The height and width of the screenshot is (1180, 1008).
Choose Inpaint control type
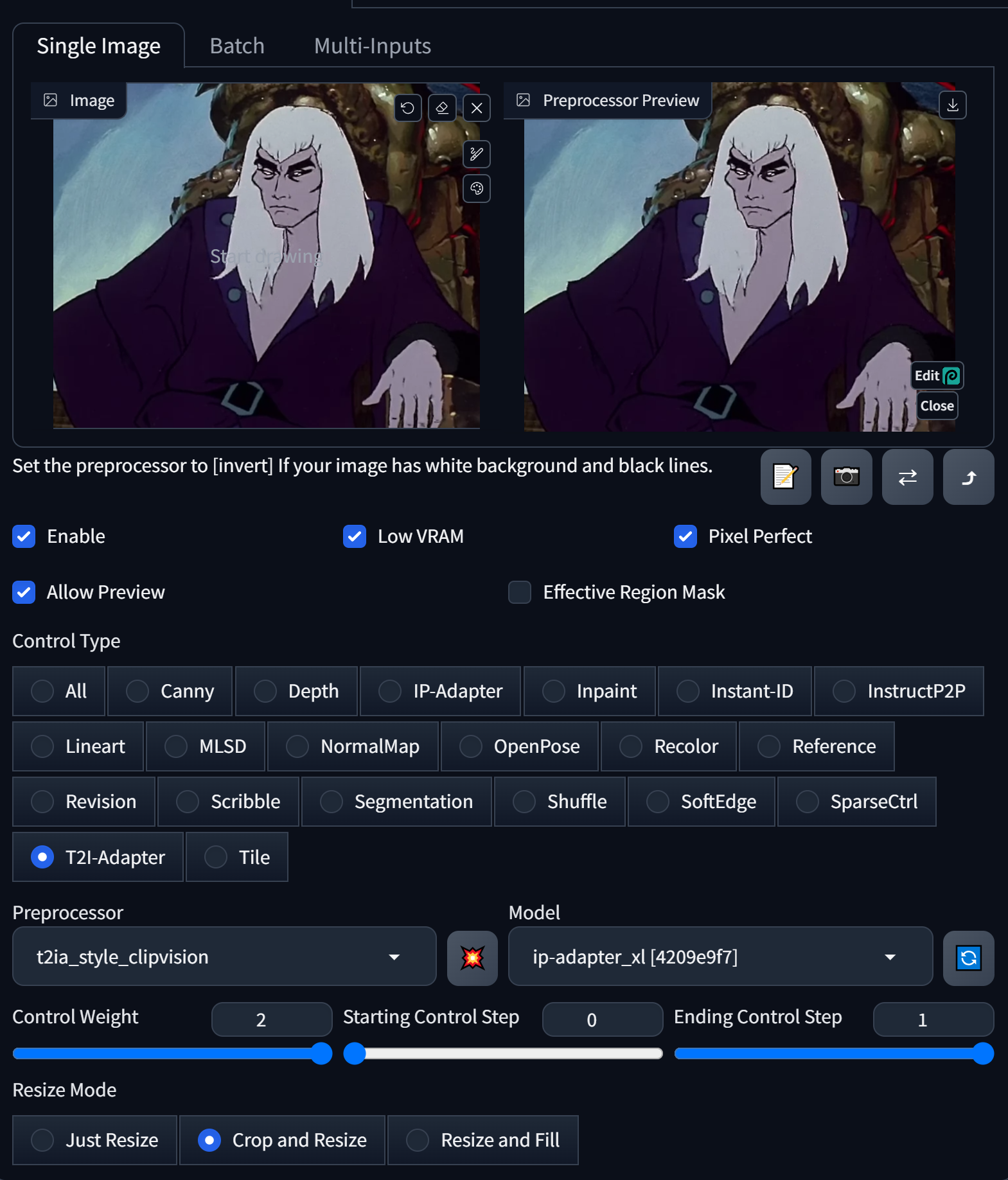tap(590, 691)
